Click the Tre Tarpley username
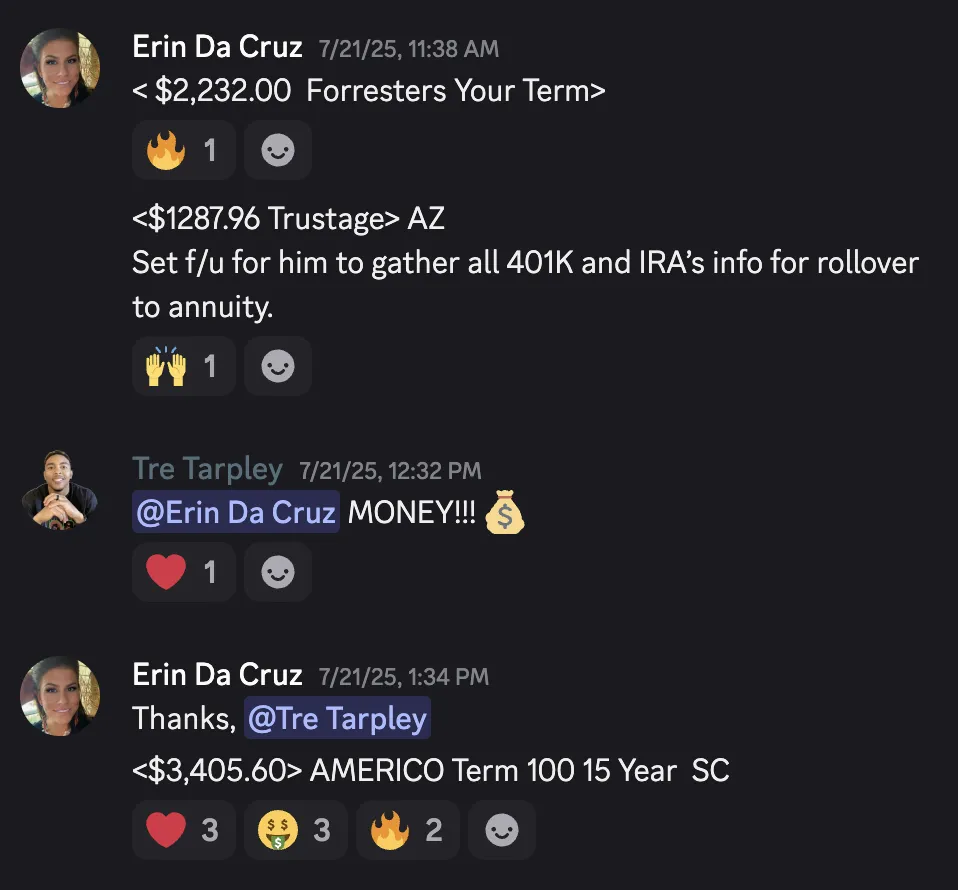This screenshot has width=958, height=890. click(207, 469)
